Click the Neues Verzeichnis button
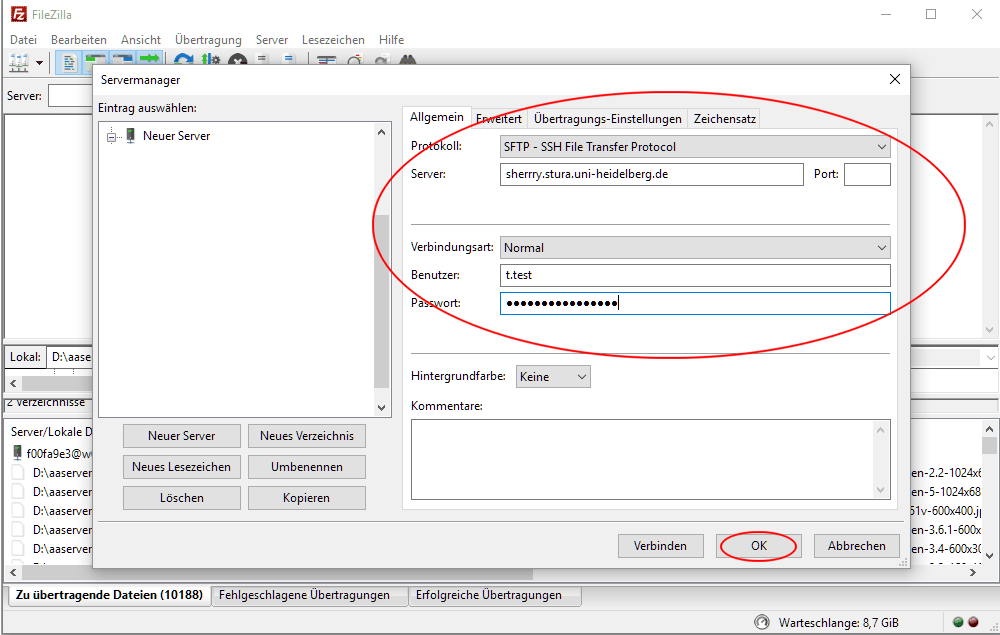The width and height of the screenshot is (1000, 635). click(307, 436)
